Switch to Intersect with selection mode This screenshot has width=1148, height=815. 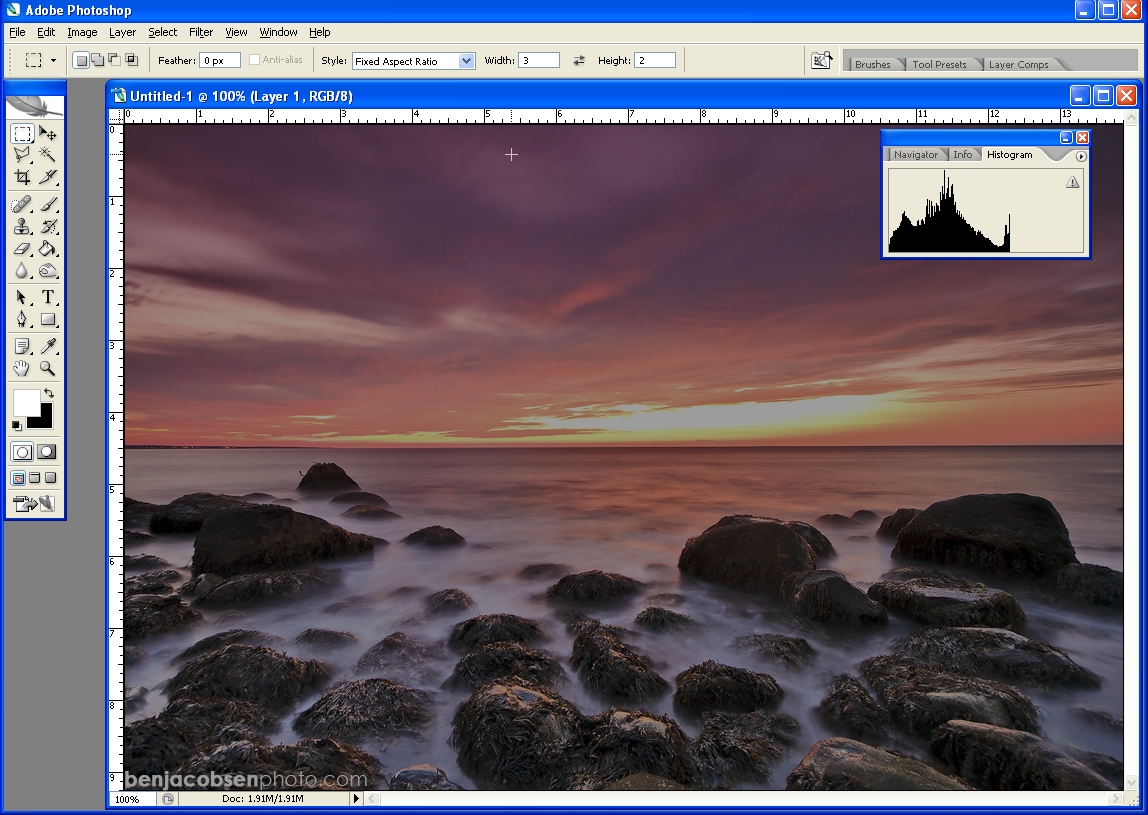(x=131, y=60)
